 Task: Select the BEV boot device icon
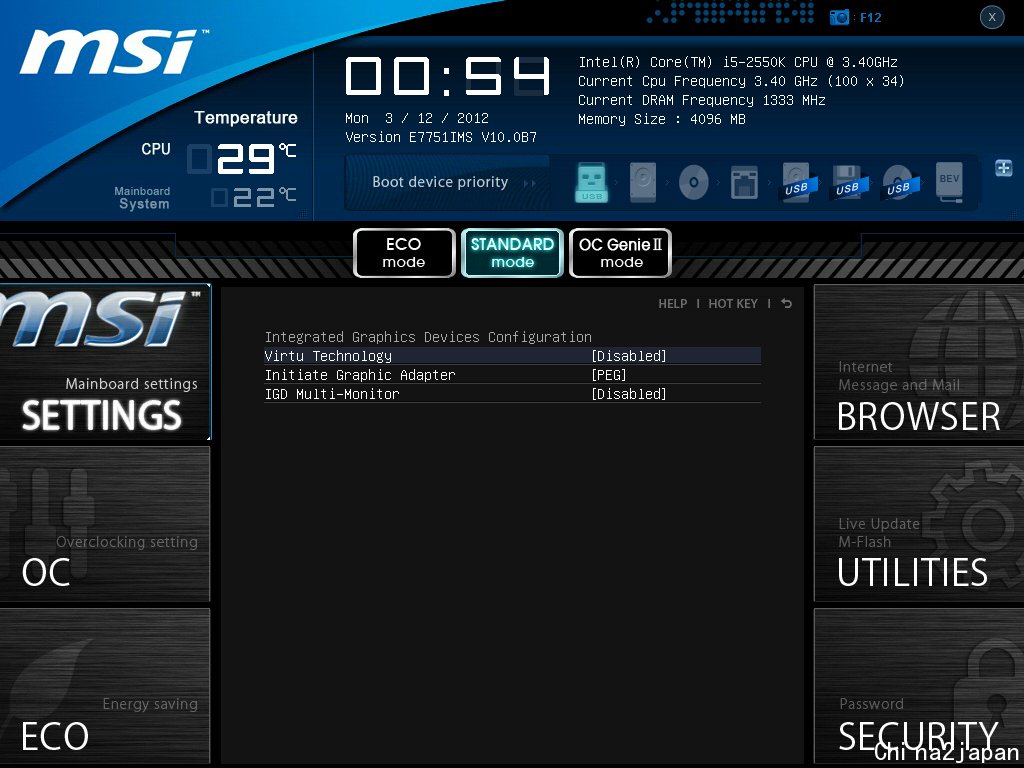pyautogui.click(x=949, y=182)
